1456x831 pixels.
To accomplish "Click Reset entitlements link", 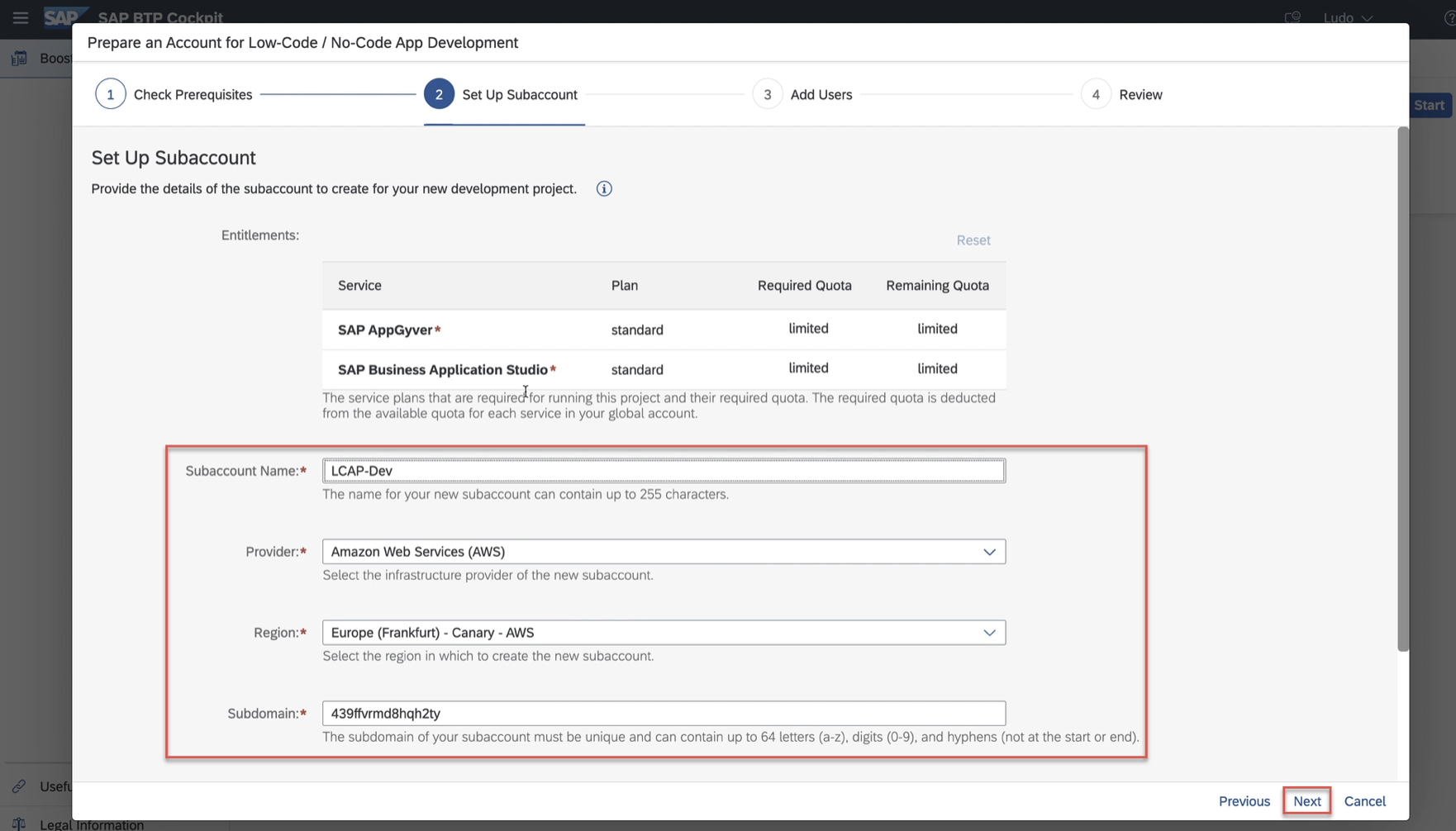I will click(x=973, y=240).
